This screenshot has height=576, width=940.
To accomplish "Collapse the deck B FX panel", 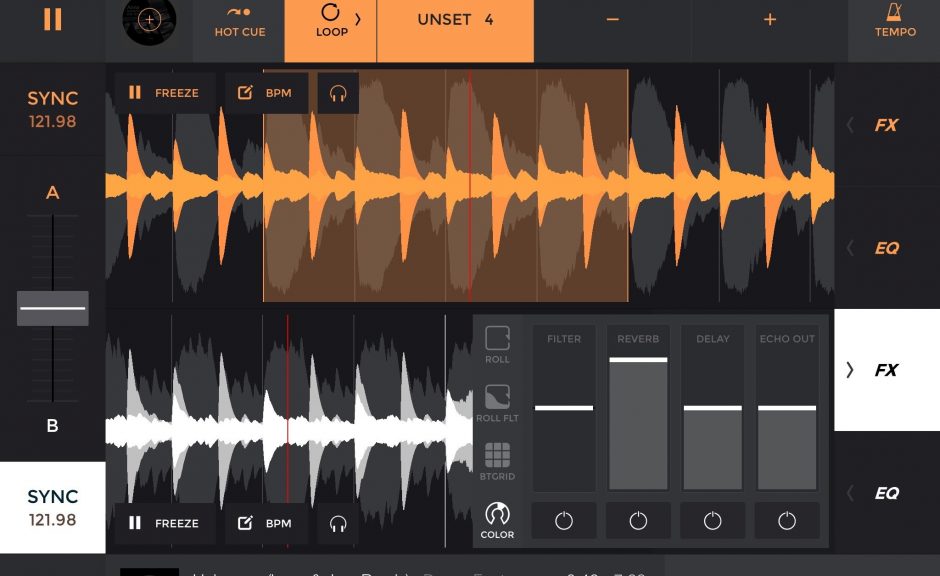I will pos(886,370).
